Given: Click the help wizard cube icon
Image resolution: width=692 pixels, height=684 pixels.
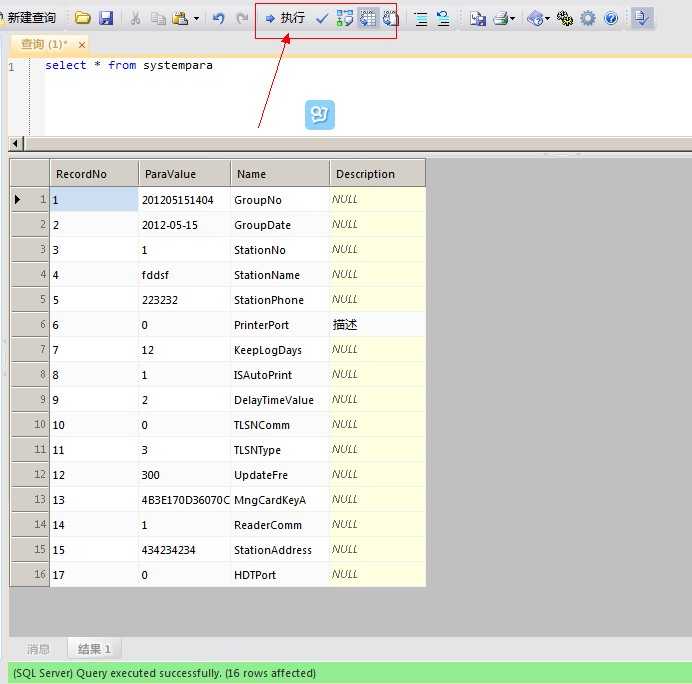Looking at the screenshot, I should (x=535, y=19).
